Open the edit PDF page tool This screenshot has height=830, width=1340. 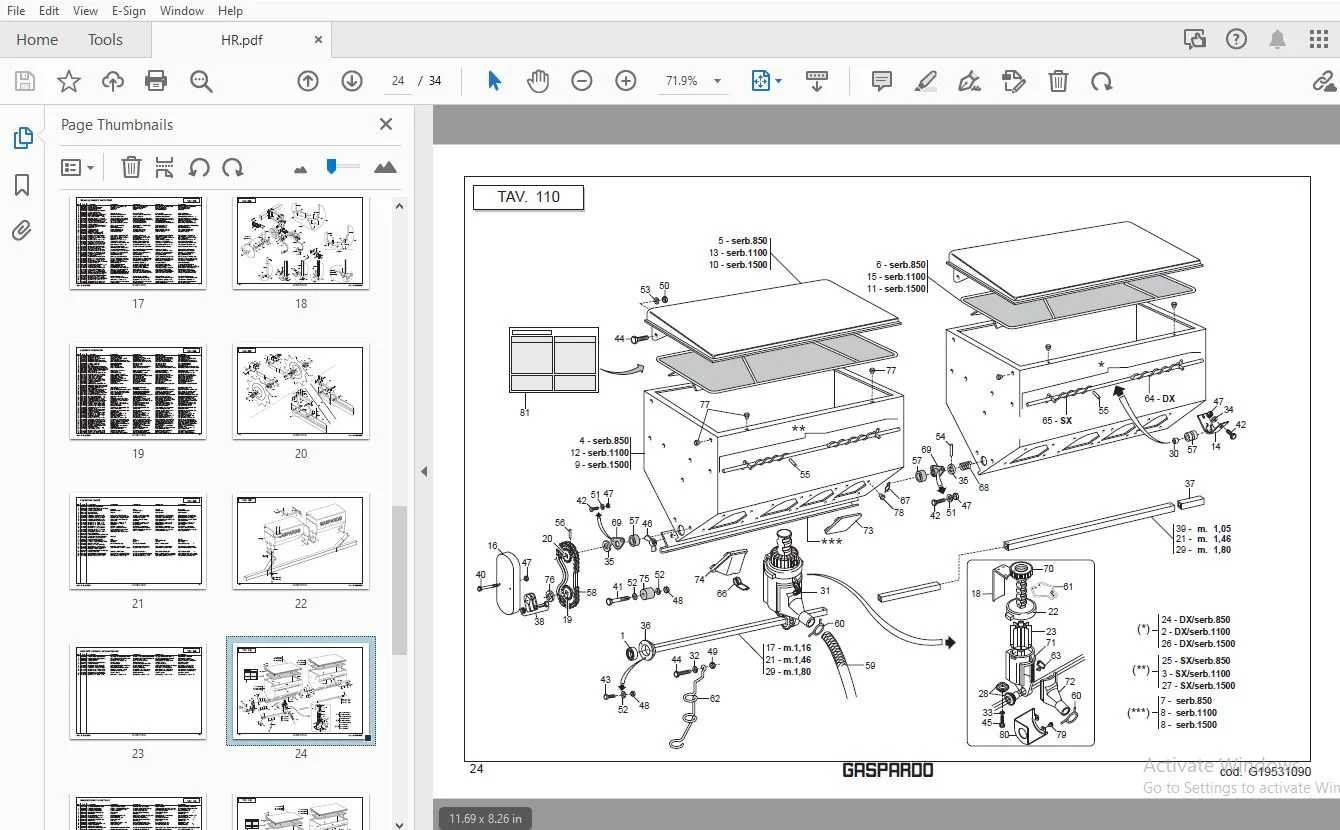(1013, 81)
